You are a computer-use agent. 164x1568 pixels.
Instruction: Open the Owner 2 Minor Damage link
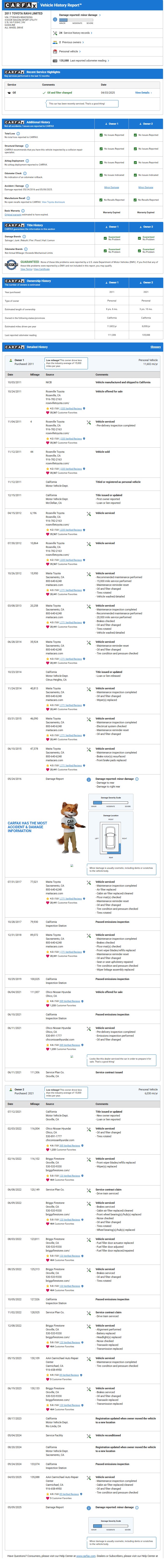pyautogui.click(x=146, y=187)
